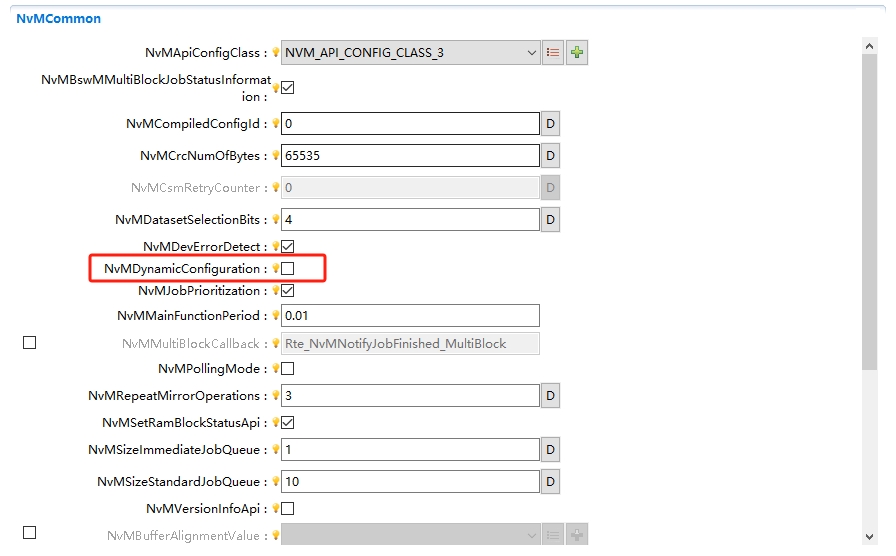This screenshot has width=896, height=556.
Task: Click green plus icon beside NvMApiConfigClass
Action: 577,53
